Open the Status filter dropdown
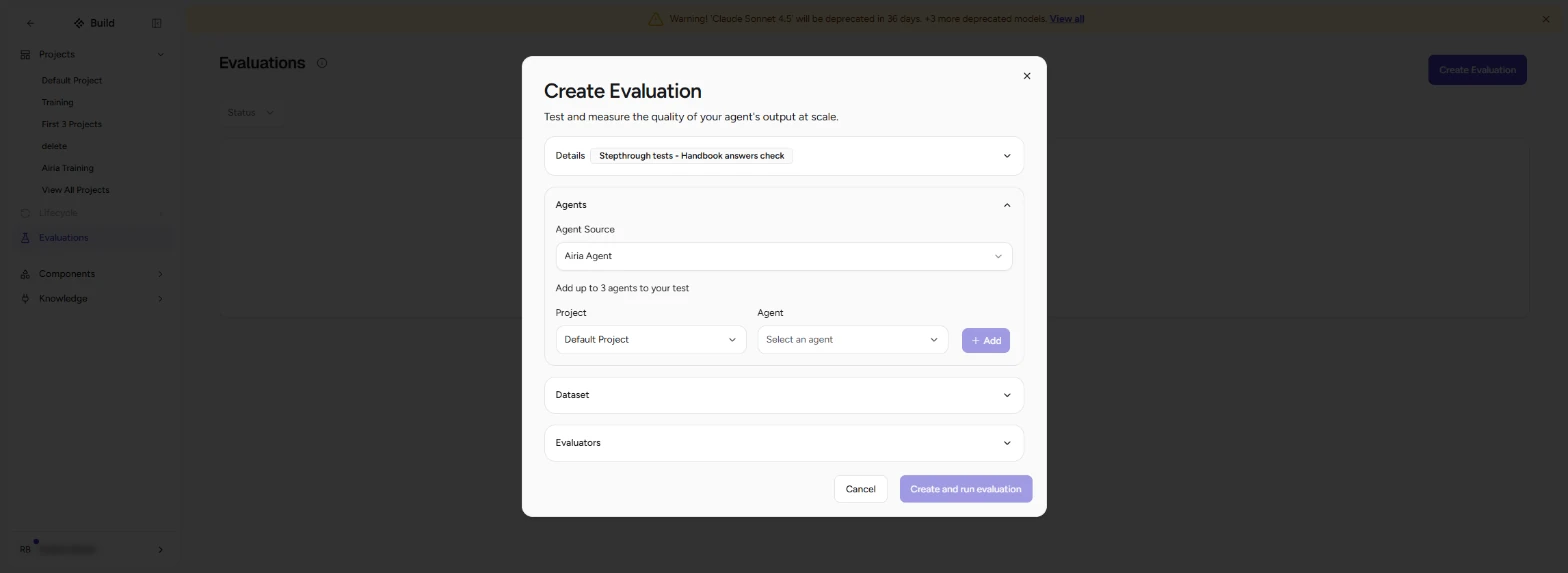 [x=250, y=113]
